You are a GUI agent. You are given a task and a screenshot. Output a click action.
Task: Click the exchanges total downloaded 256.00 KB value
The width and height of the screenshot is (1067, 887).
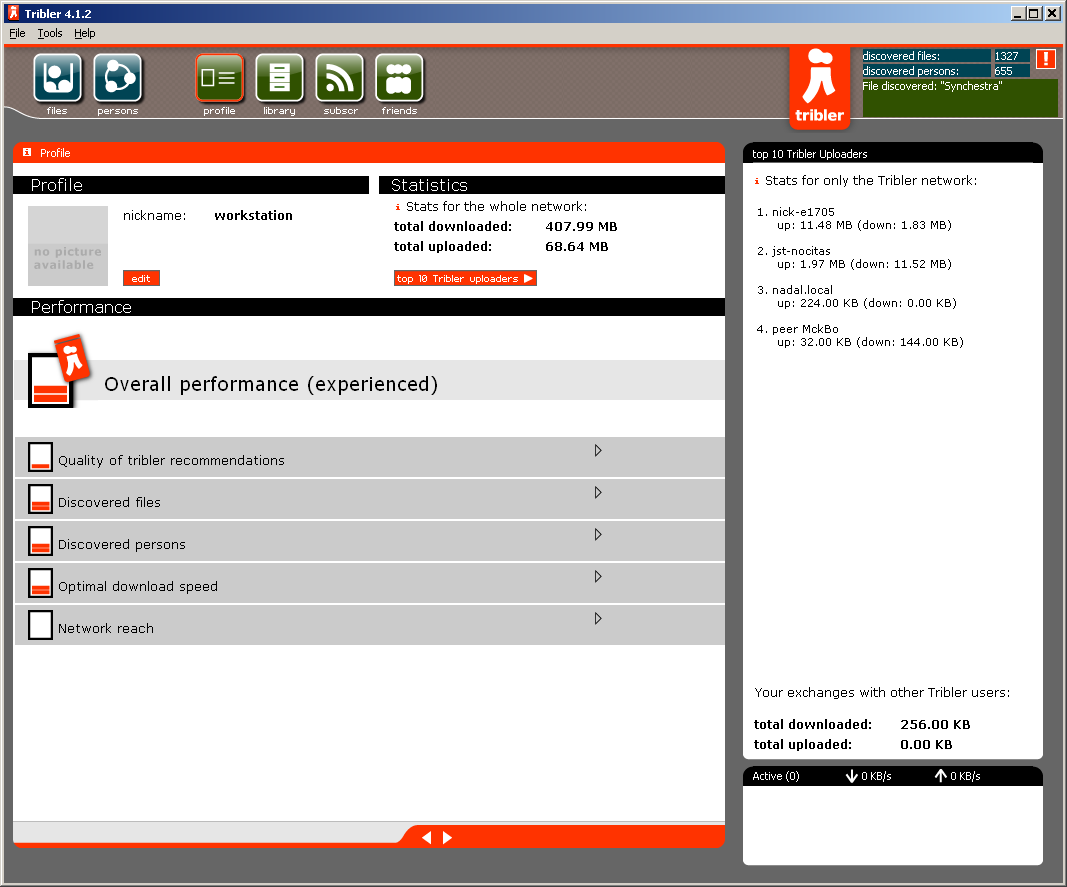(935, 724)
